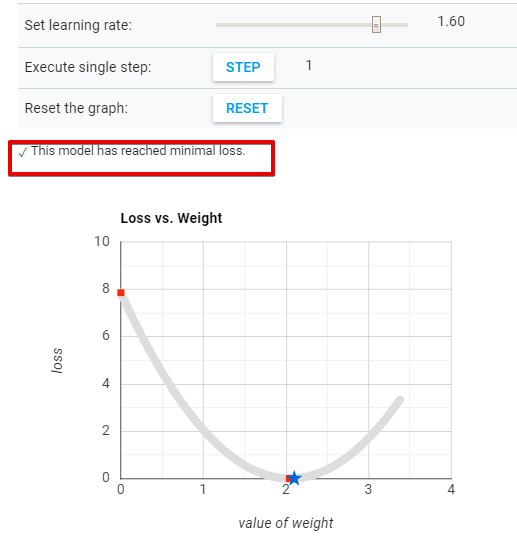Click the STEP button
Image resolution: width=517 pixels, height=549 pixels.
pos(243,67)
